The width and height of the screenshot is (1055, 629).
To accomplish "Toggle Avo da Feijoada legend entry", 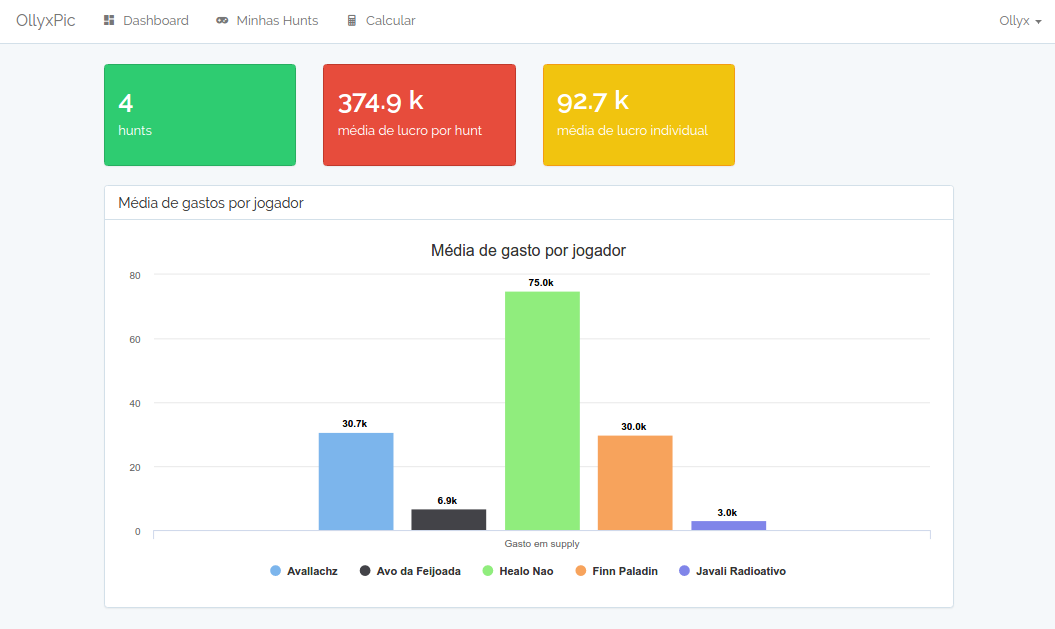I will pos(418,571).
